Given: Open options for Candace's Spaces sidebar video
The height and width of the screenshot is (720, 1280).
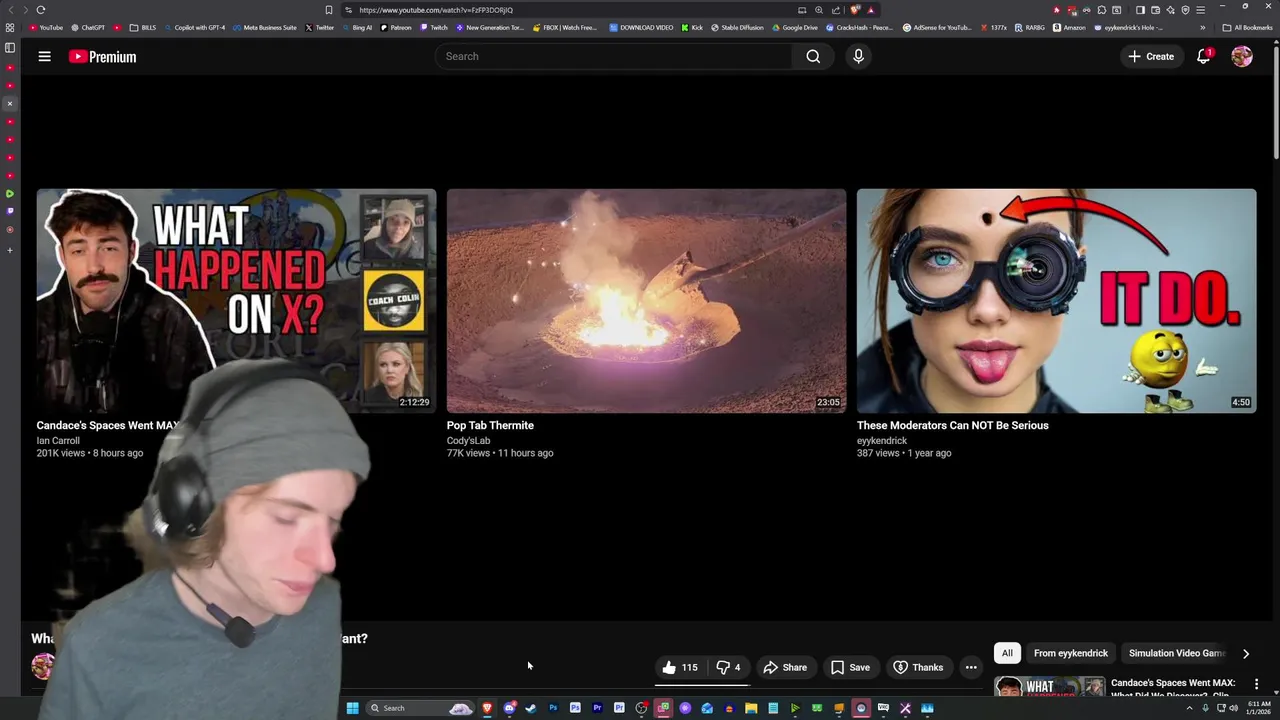Looking at the screenshot, I should [1257, 684].
